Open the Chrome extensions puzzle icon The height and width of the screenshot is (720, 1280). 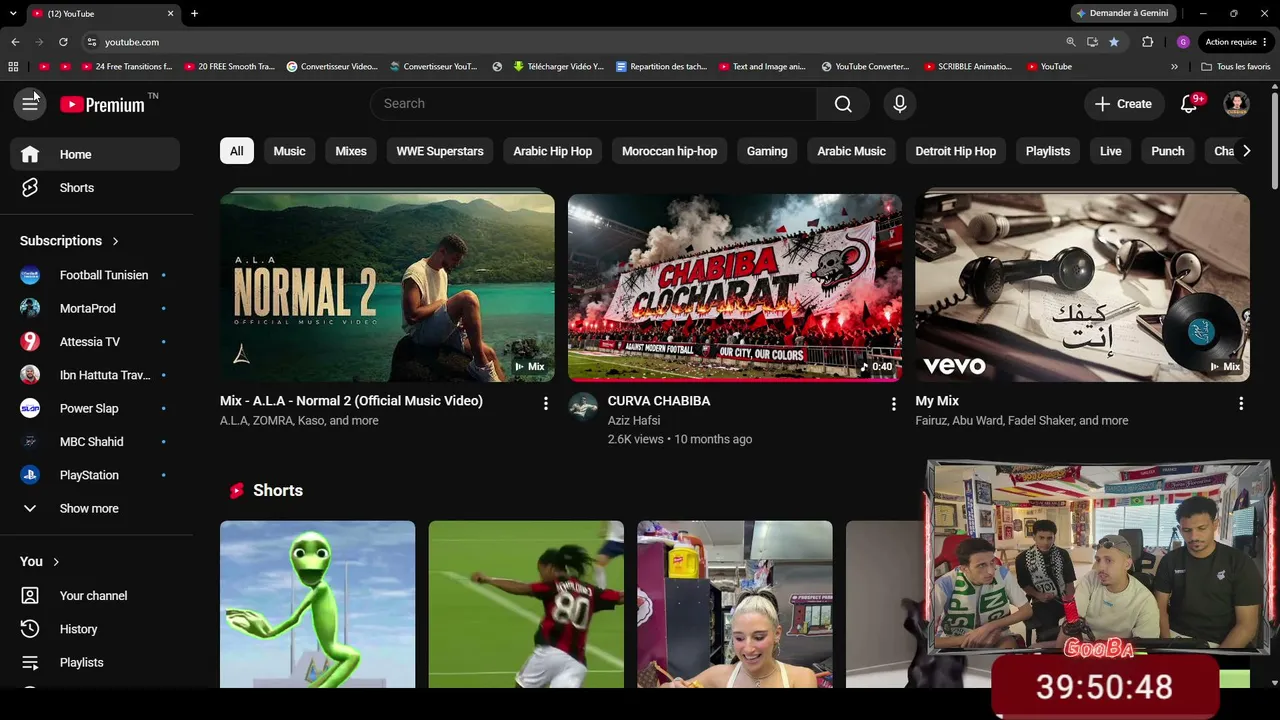click(x=1147, y=42)
